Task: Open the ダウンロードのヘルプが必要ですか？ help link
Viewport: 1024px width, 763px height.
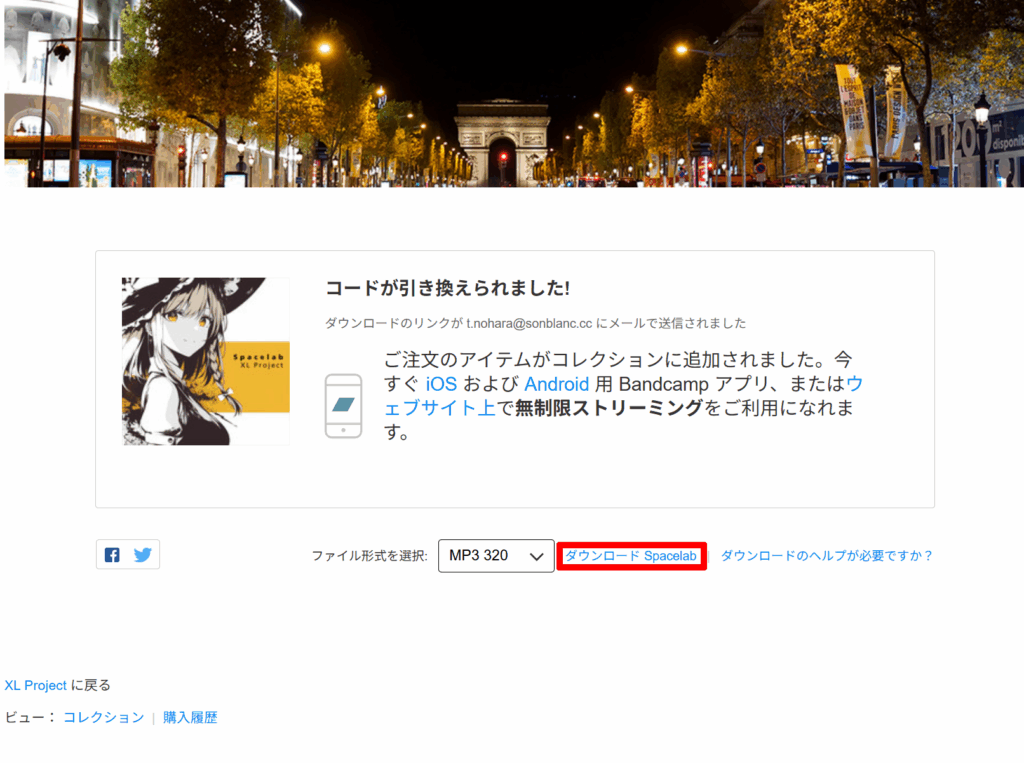Action: pos(826,556)
